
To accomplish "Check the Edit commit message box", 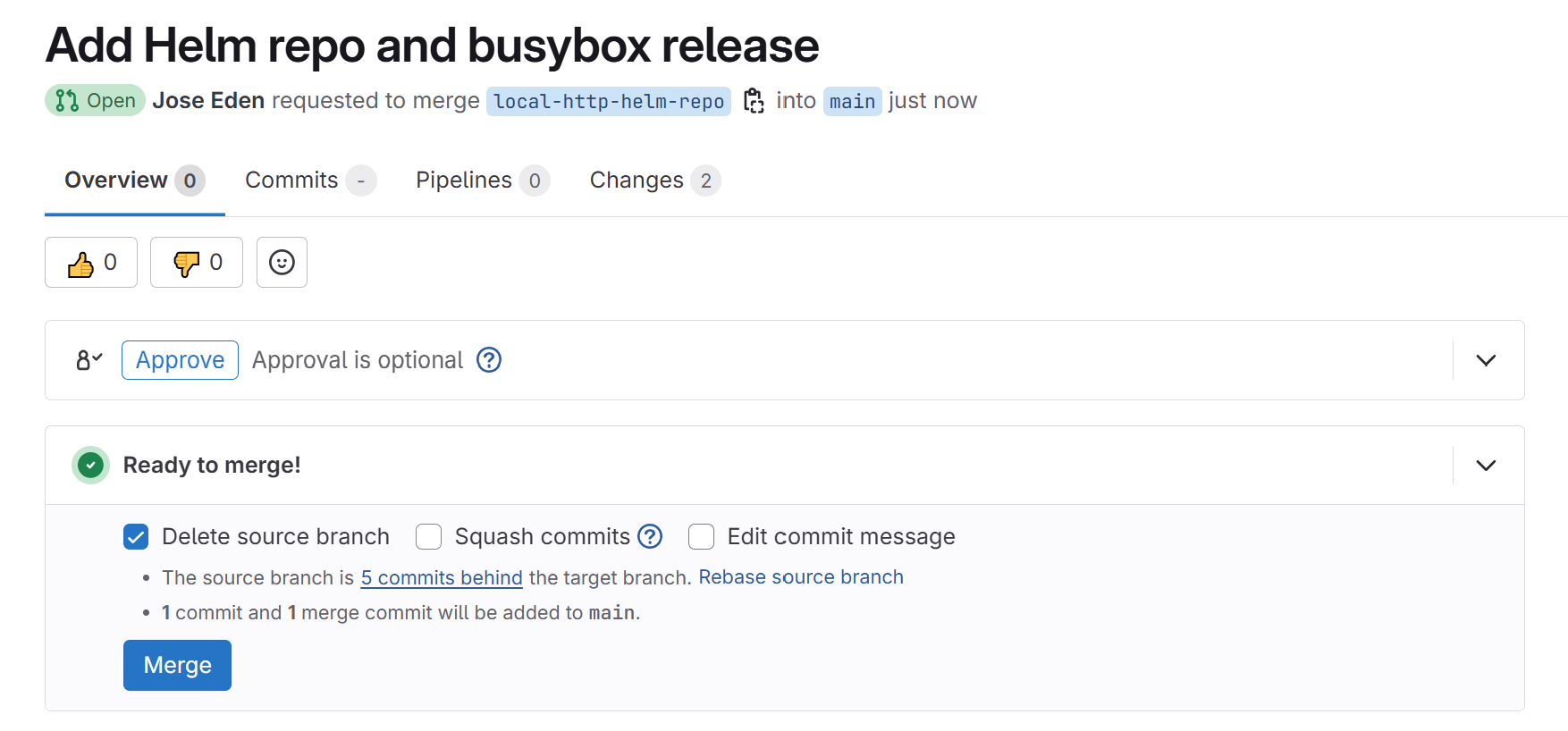I will coord(702,536).
